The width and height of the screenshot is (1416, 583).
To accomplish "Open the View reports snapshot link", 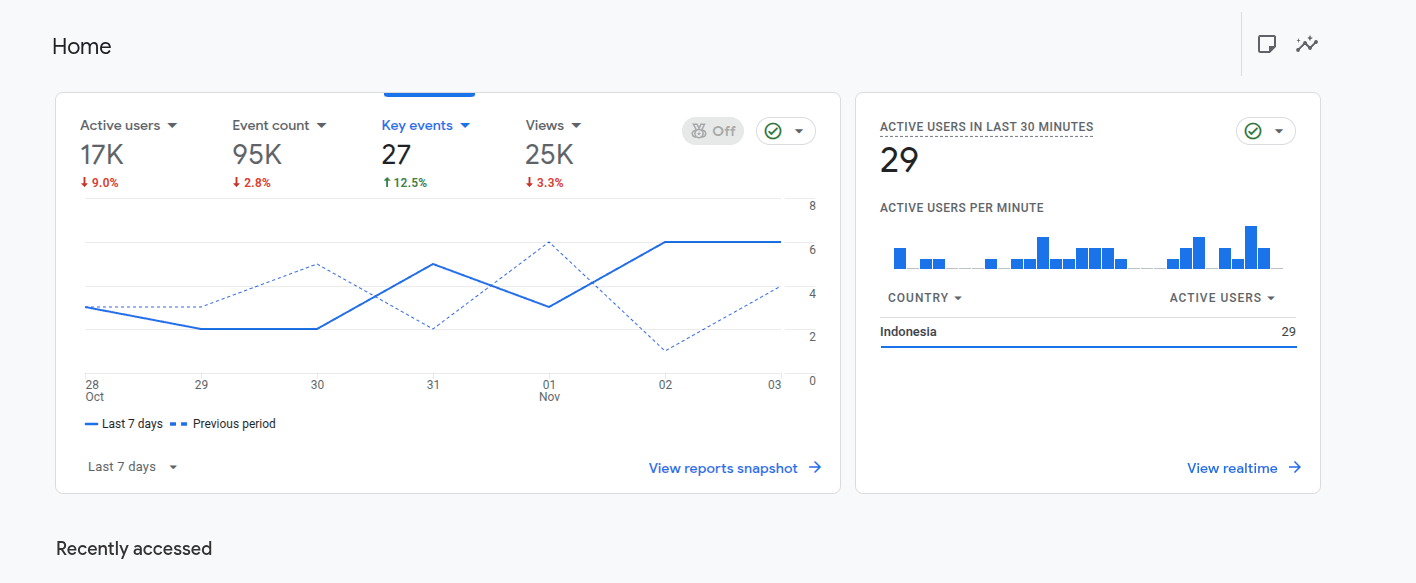I will (x=723, y=468).
